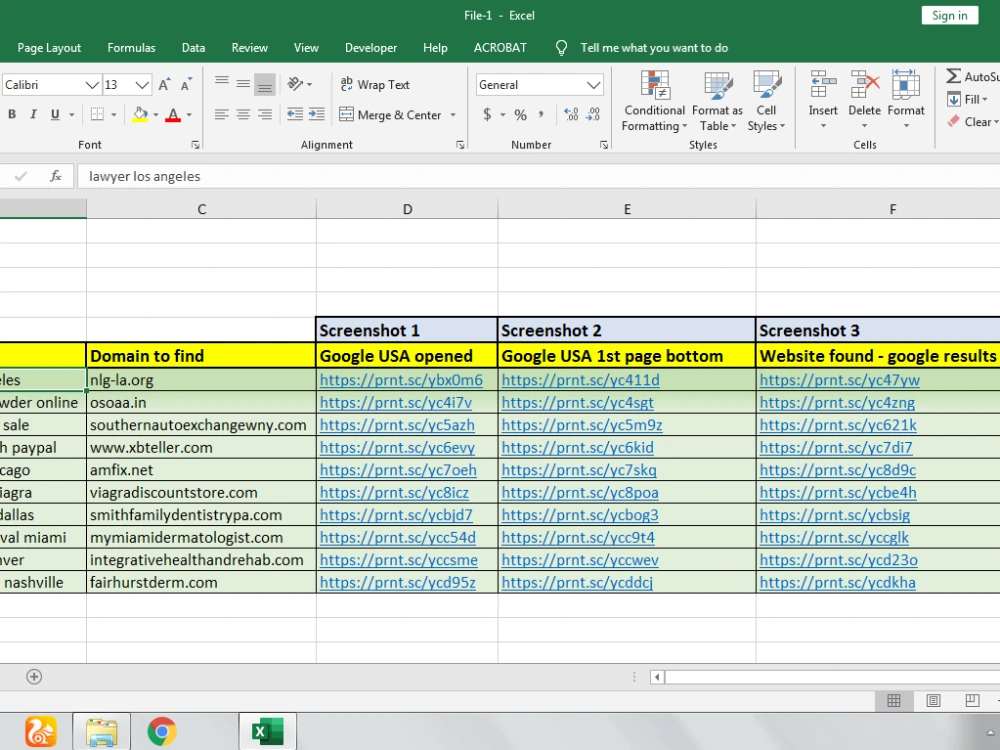The height and width of the screenshot is (750, 1000).
Task: Open fill color dropdown arrow
Action: tap(155, 115)
